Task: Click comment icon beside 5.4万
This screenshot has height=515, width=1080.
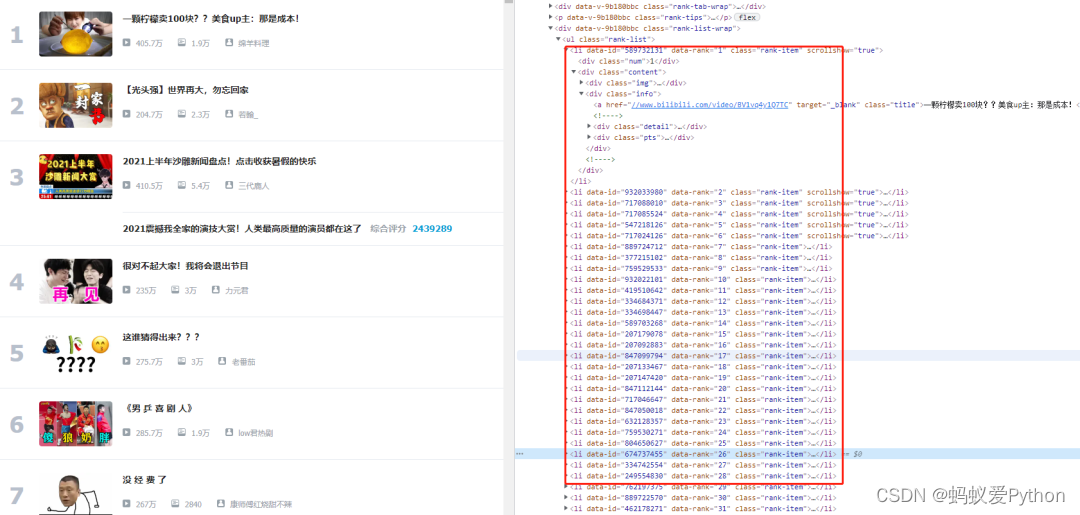Action: point(182,185)
